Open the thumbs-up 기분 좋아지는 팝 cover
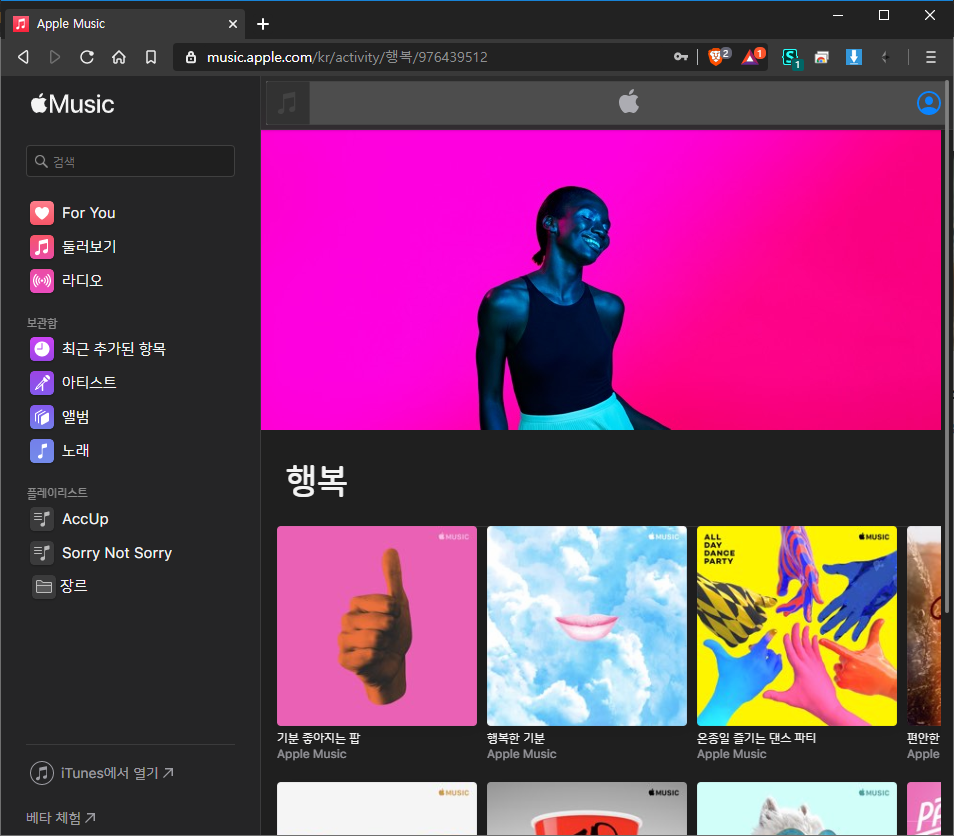The width and height of the screenshot is (954, 836). (x=377, y=626)
